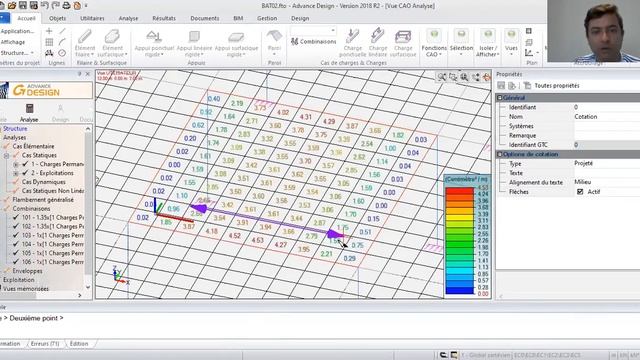Click the Combinaisons button in ribbon

[313, 41]
